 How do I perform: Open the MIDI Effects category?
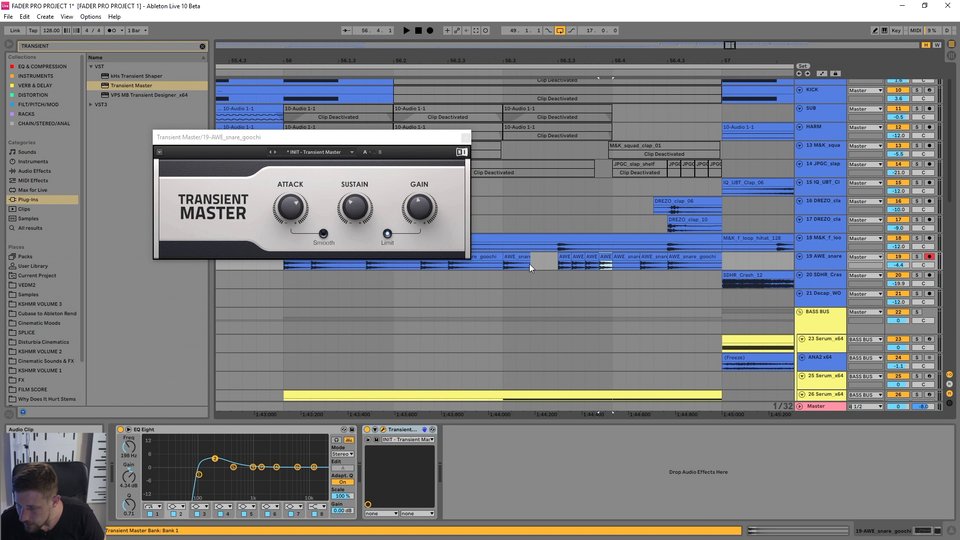click(x=33, y=181)
